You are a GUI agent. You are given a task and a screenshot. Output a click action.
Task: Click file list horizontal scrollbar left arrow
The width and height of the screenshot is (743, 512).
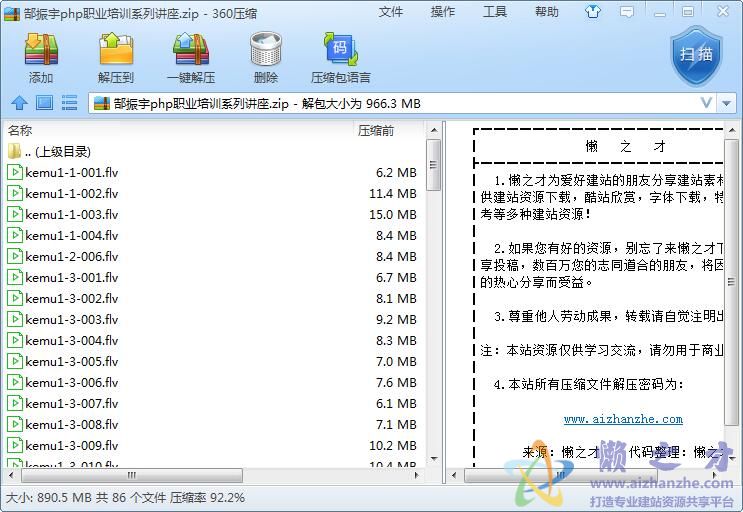point(11,475)
